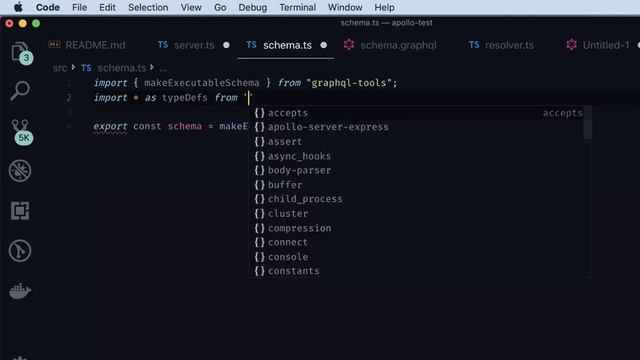Click the "graphql-tools" string
The image size is (640, 360).
tap(349, 83)
